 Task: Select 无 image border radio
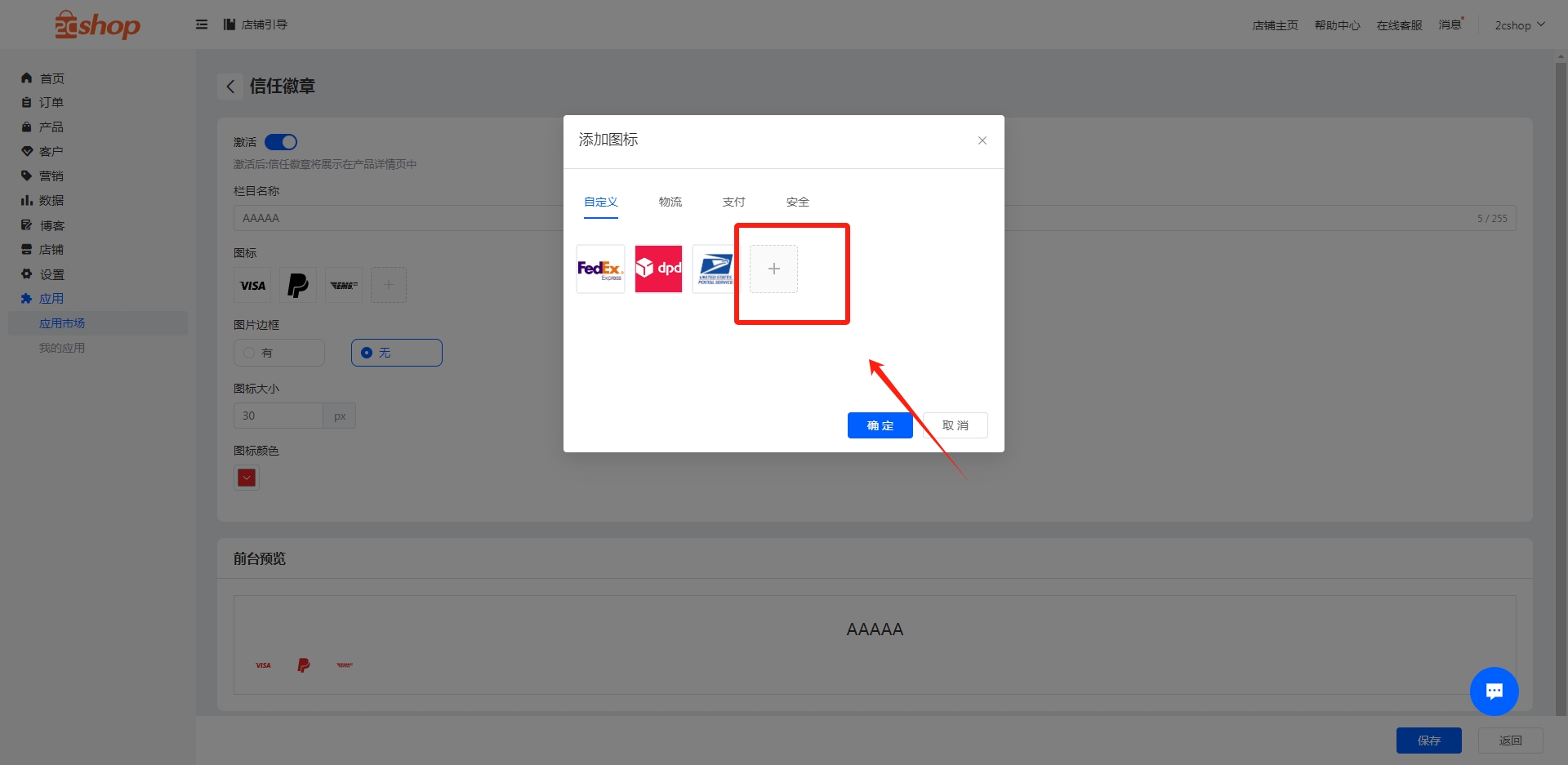pyautogui.click(x=397, y=353)
